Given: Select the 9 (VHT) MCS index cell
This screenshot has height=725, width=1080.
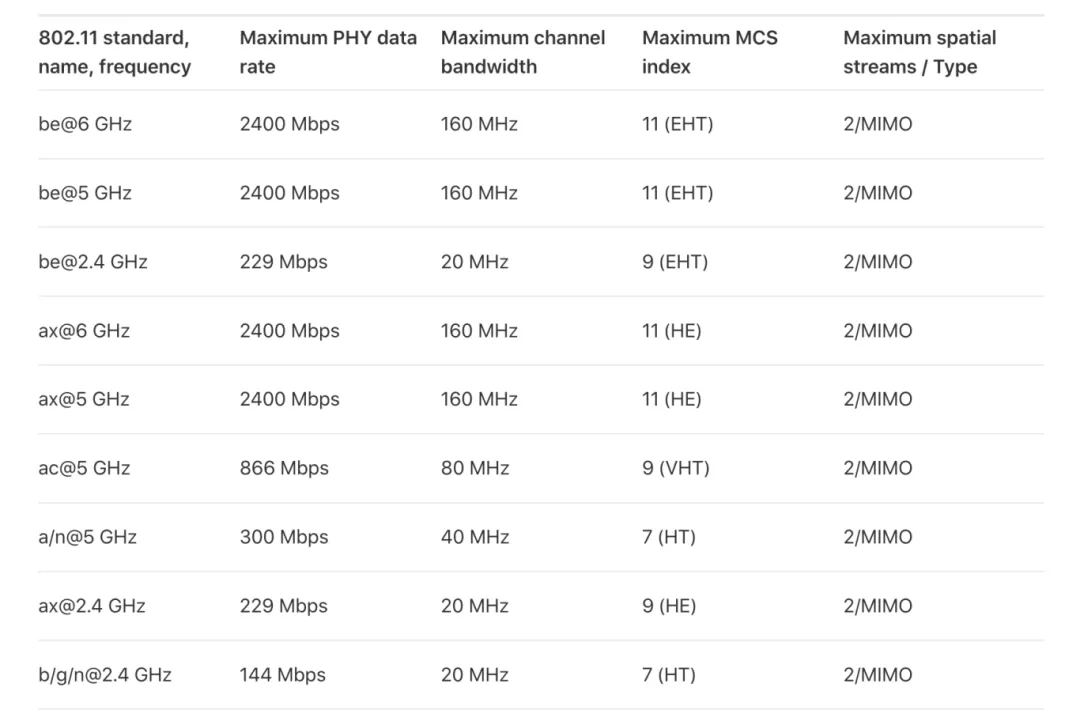Looking at the screenshot, I should click(676, 468).
